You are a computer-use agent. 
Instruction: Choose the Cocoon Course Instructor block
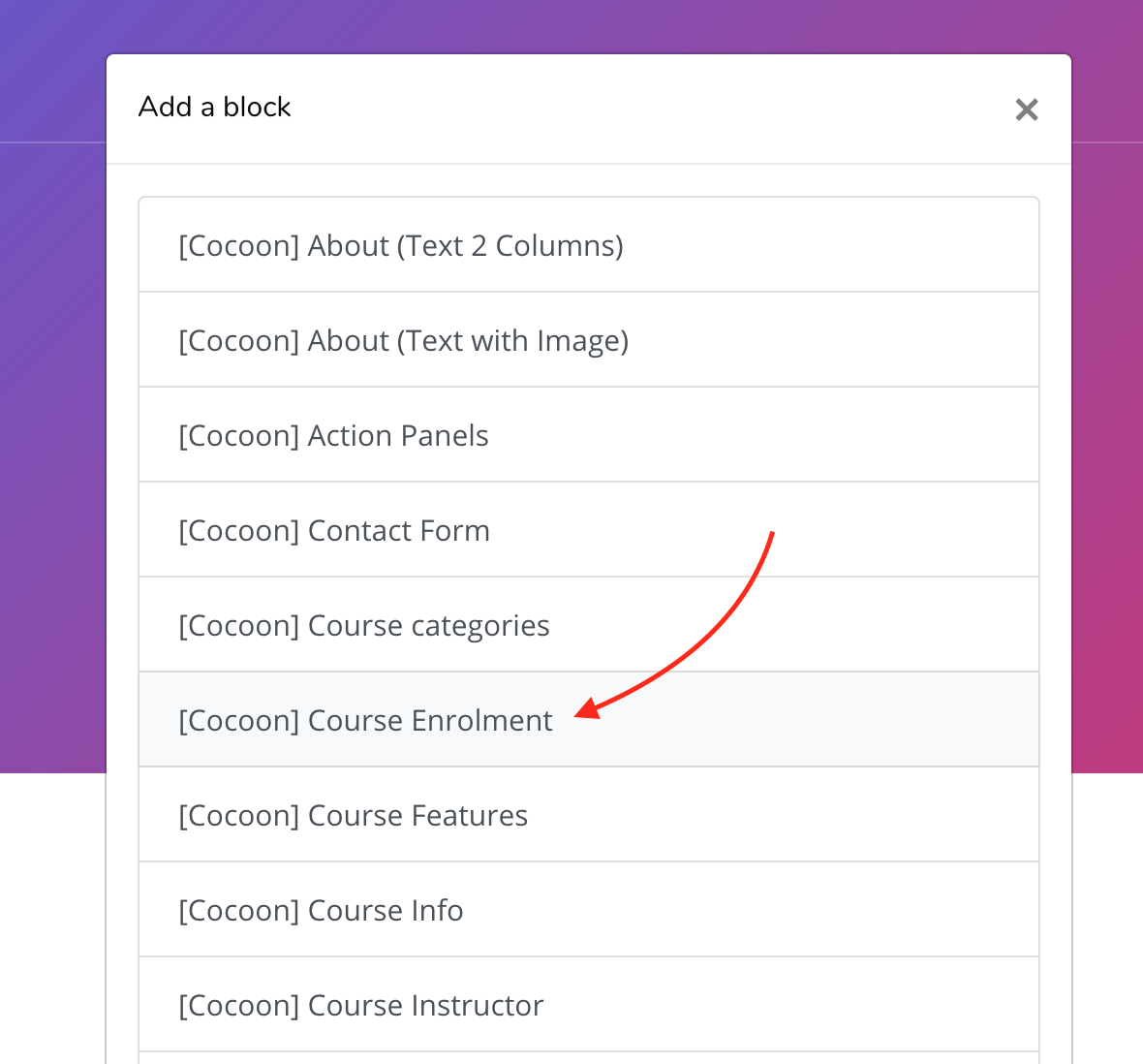tap(589, 1004)
